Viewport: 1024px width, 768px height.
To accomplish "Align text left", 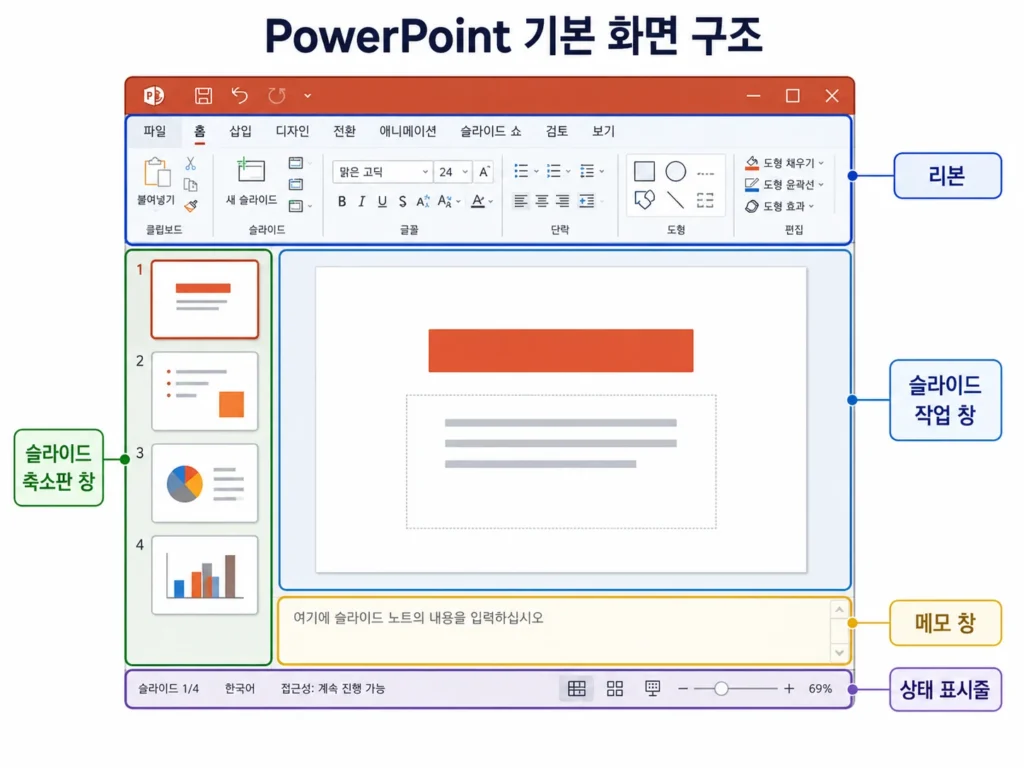I will click(x=520, y=201).
